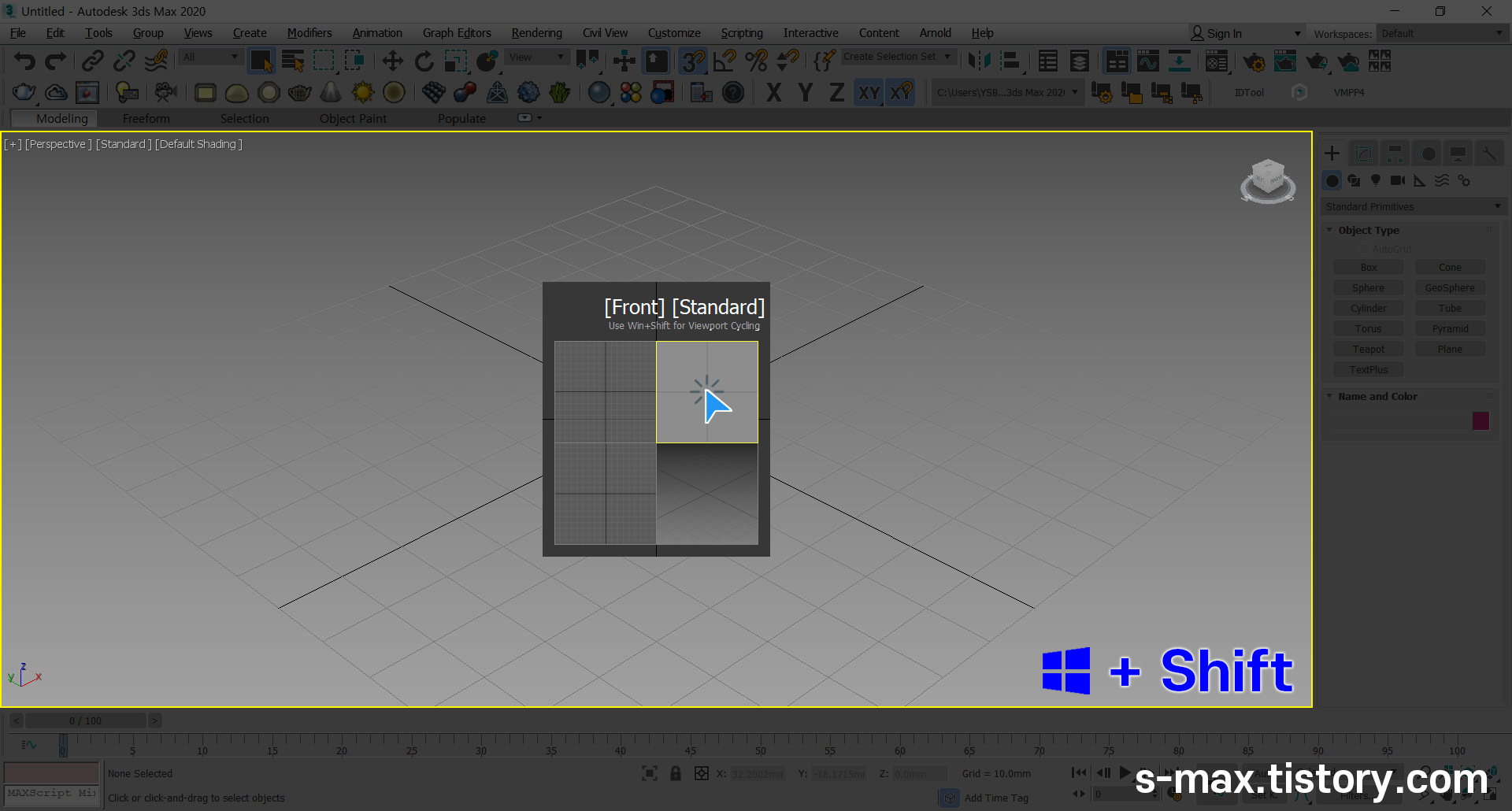Open the View reference coordinate dropdown
Viewport: 1512px width, 811px height.
tap(537, 57)
